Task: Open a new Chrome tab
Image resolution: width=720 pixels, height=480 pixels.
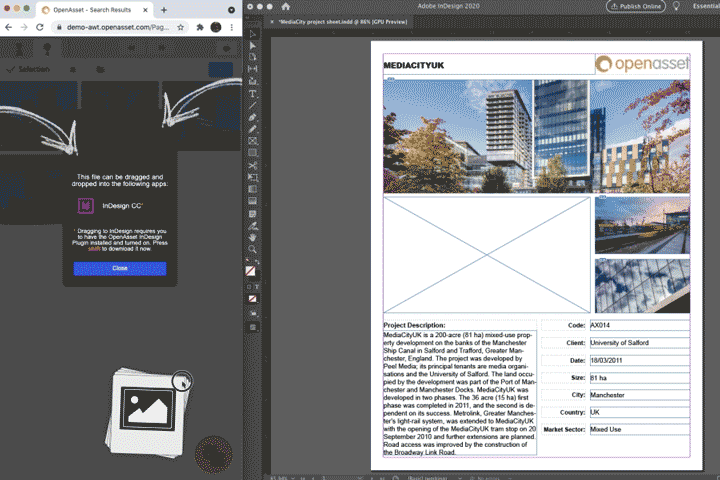Action: 163,10
